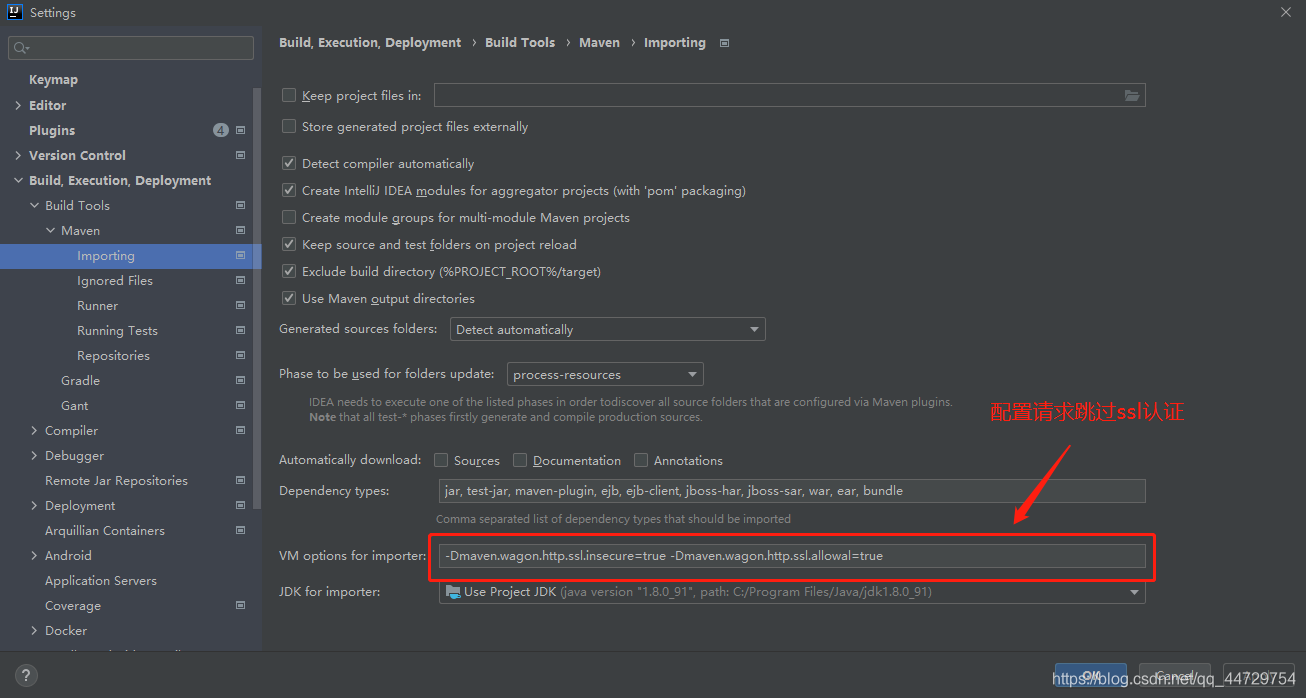
Task: Open the process-resources phase dropdown
Action: 605,374
